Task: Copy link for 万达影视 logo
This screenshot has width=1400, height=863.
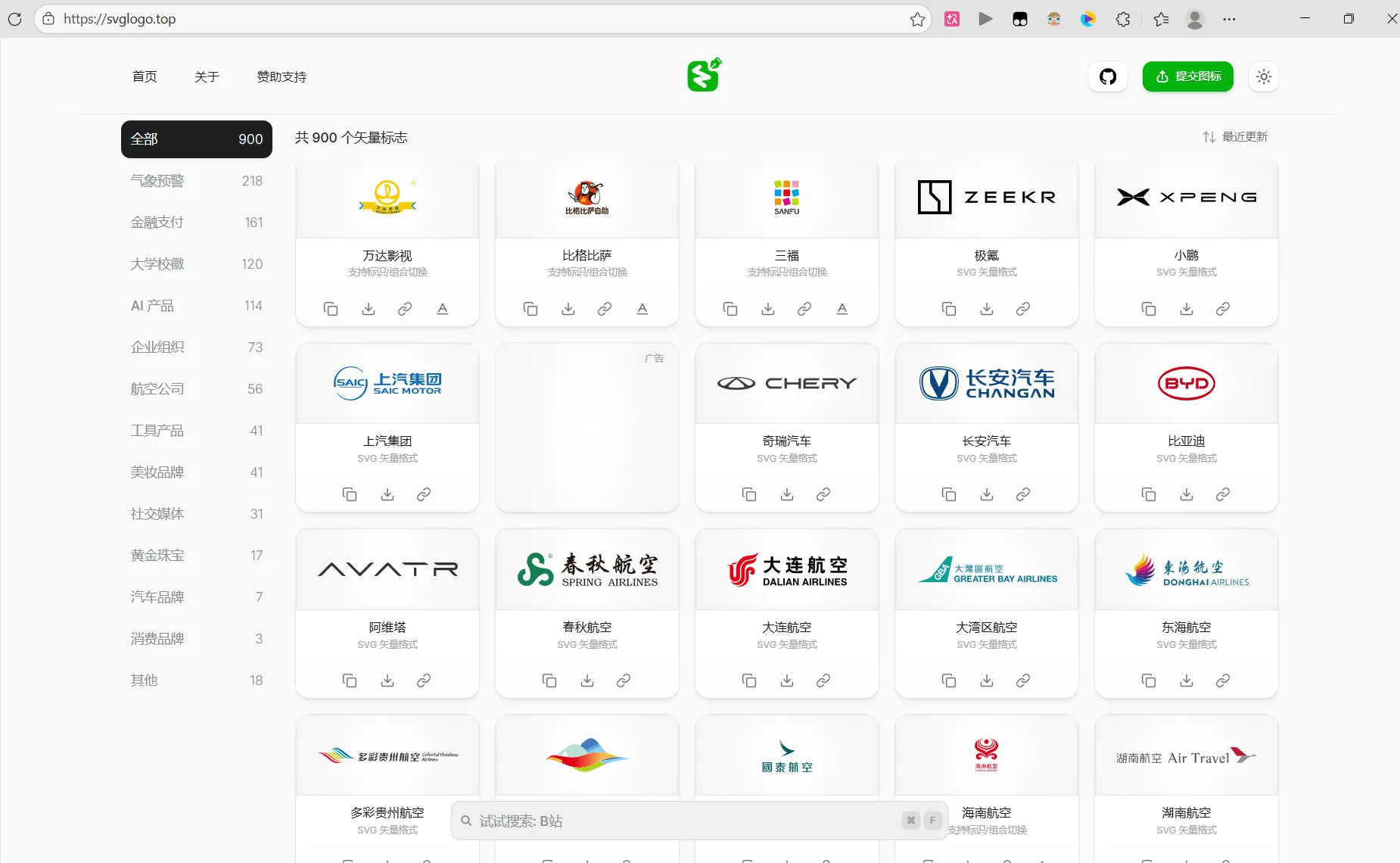Action: pyautogui.click(x=405, y=309)
